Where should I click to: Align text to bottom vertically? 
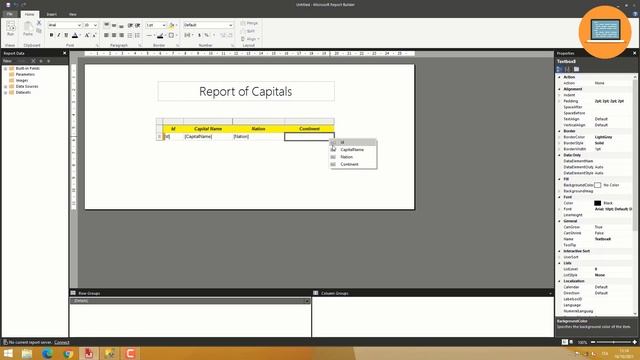(121, 25)
